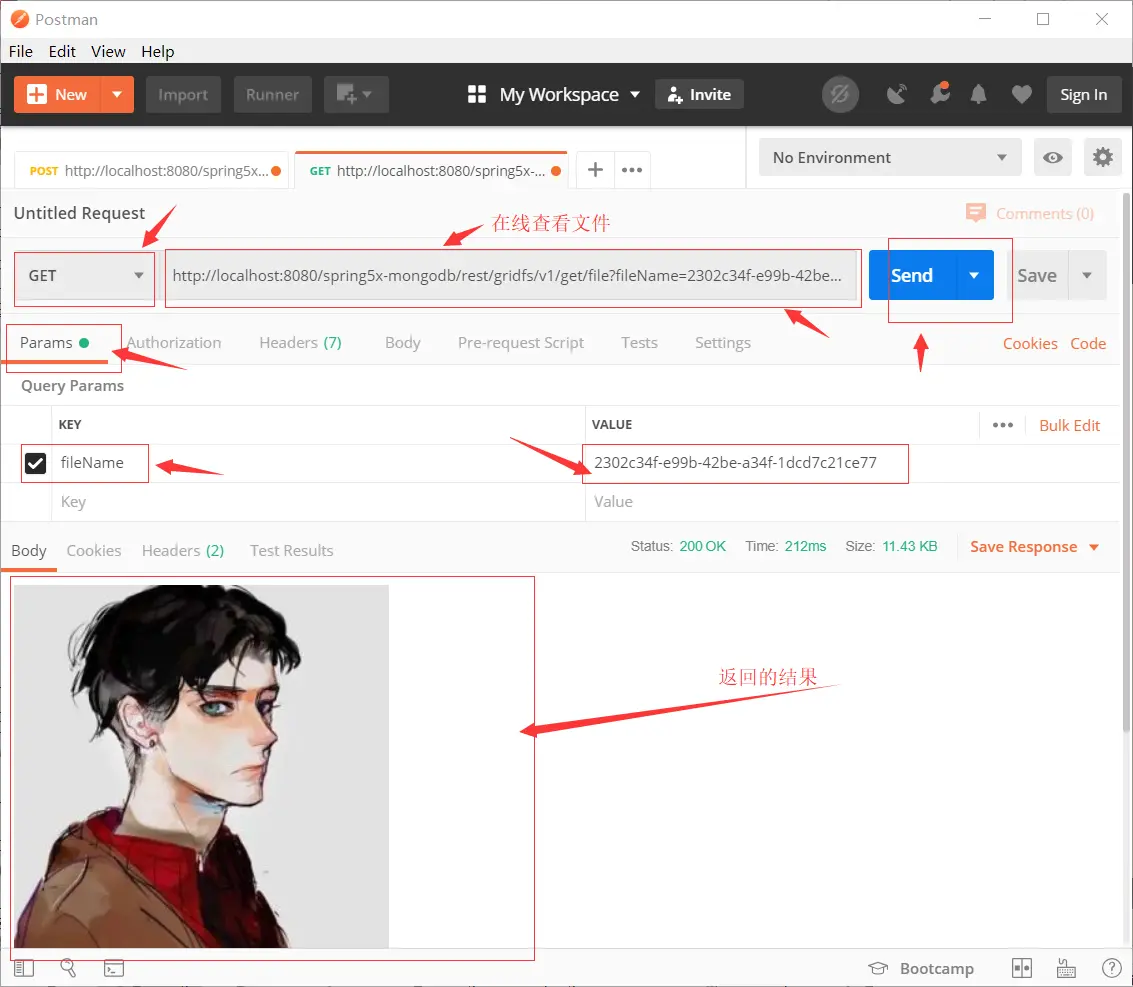Click the 11.43 KB response size
The width and height of the screenshot is (1133, 987).
910,546
